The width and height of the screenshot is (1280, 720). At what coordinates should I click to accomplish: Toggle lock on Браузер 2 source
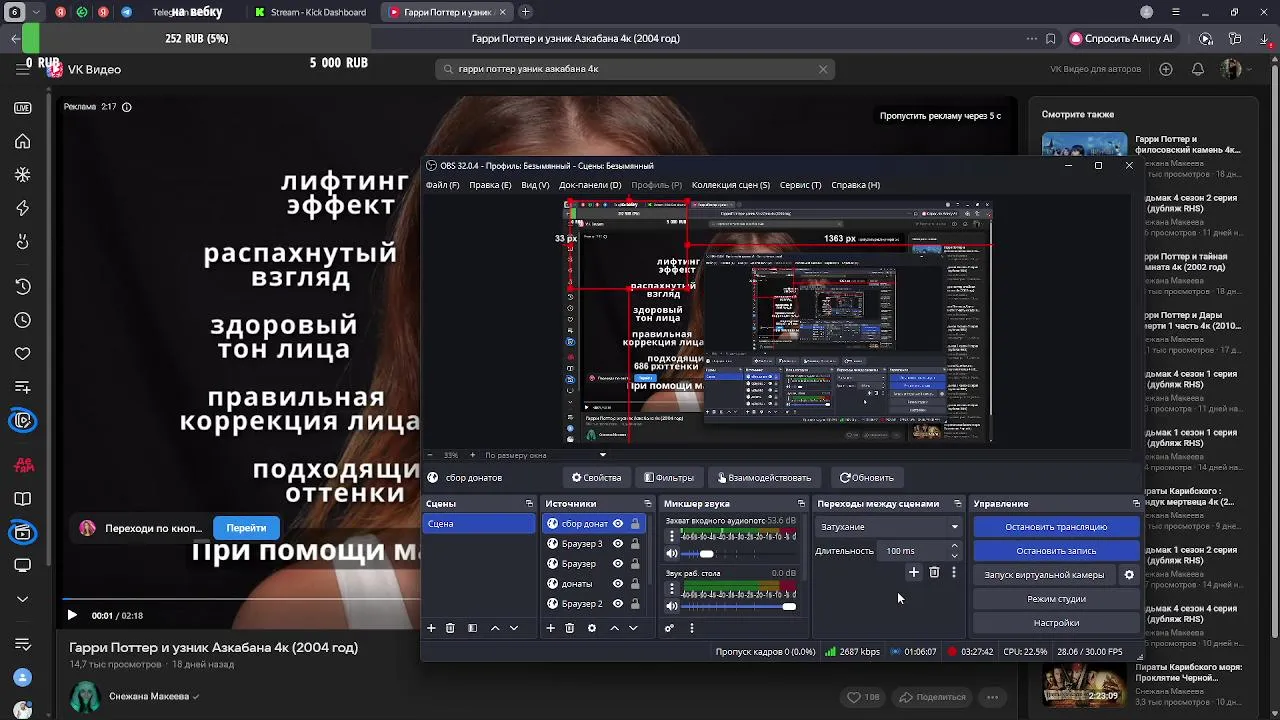(635, 604)
